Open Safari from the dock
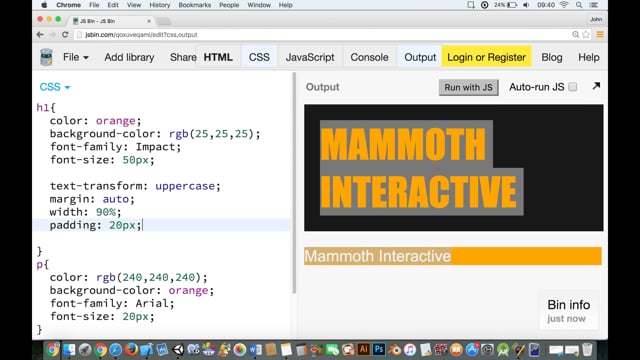Image resolution: width=640 pixels, height=360 pixels. [x=116, y=350]
